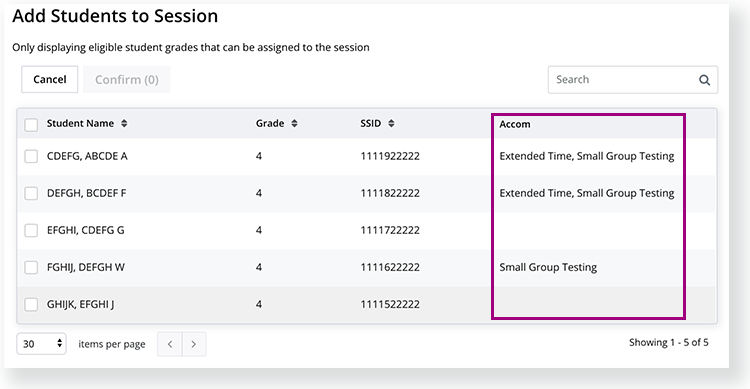This screenshot has width=750, height=389.
Task: Click the Cancel button
Action: click(x=50, y=79)
